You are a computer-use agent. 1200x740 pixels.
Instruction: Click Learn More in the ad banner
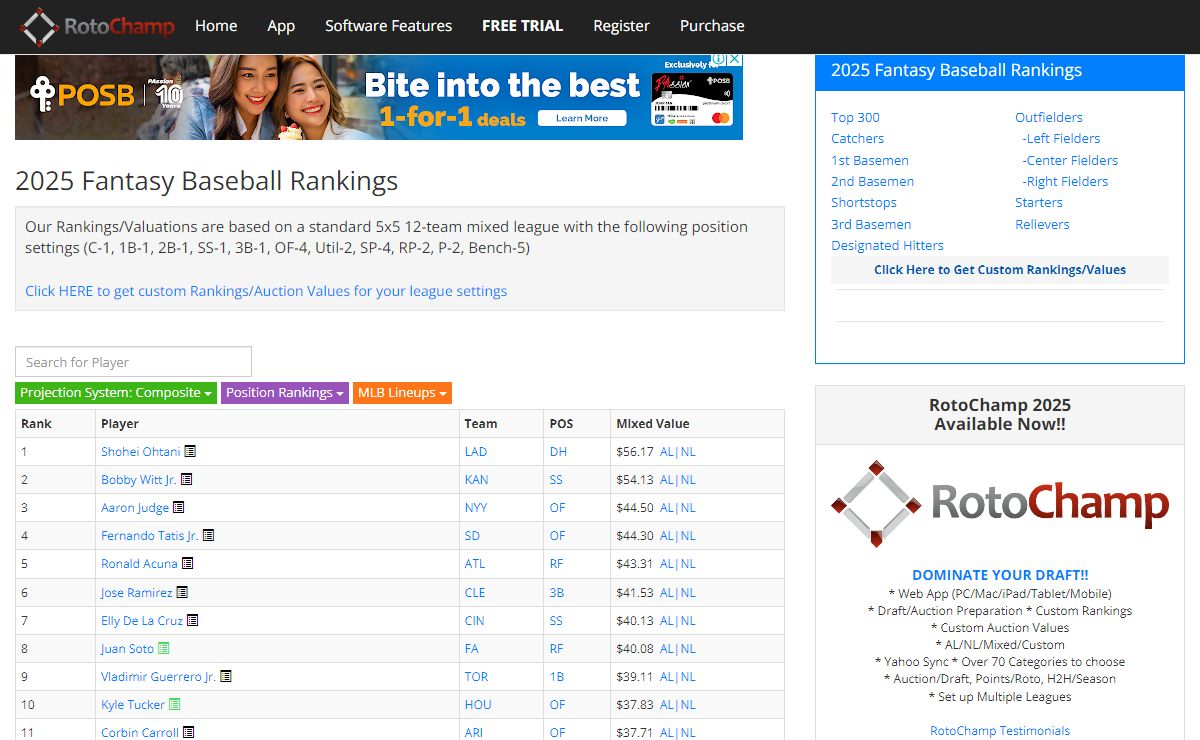pos(582,118)
